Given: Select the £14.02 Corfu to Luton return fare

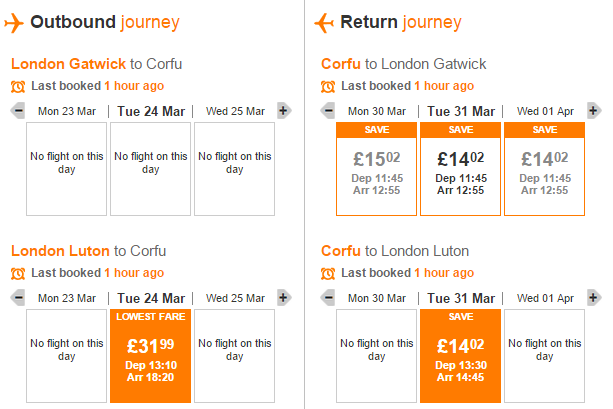Looking at the screenshot, I should [x=461, y=356].
